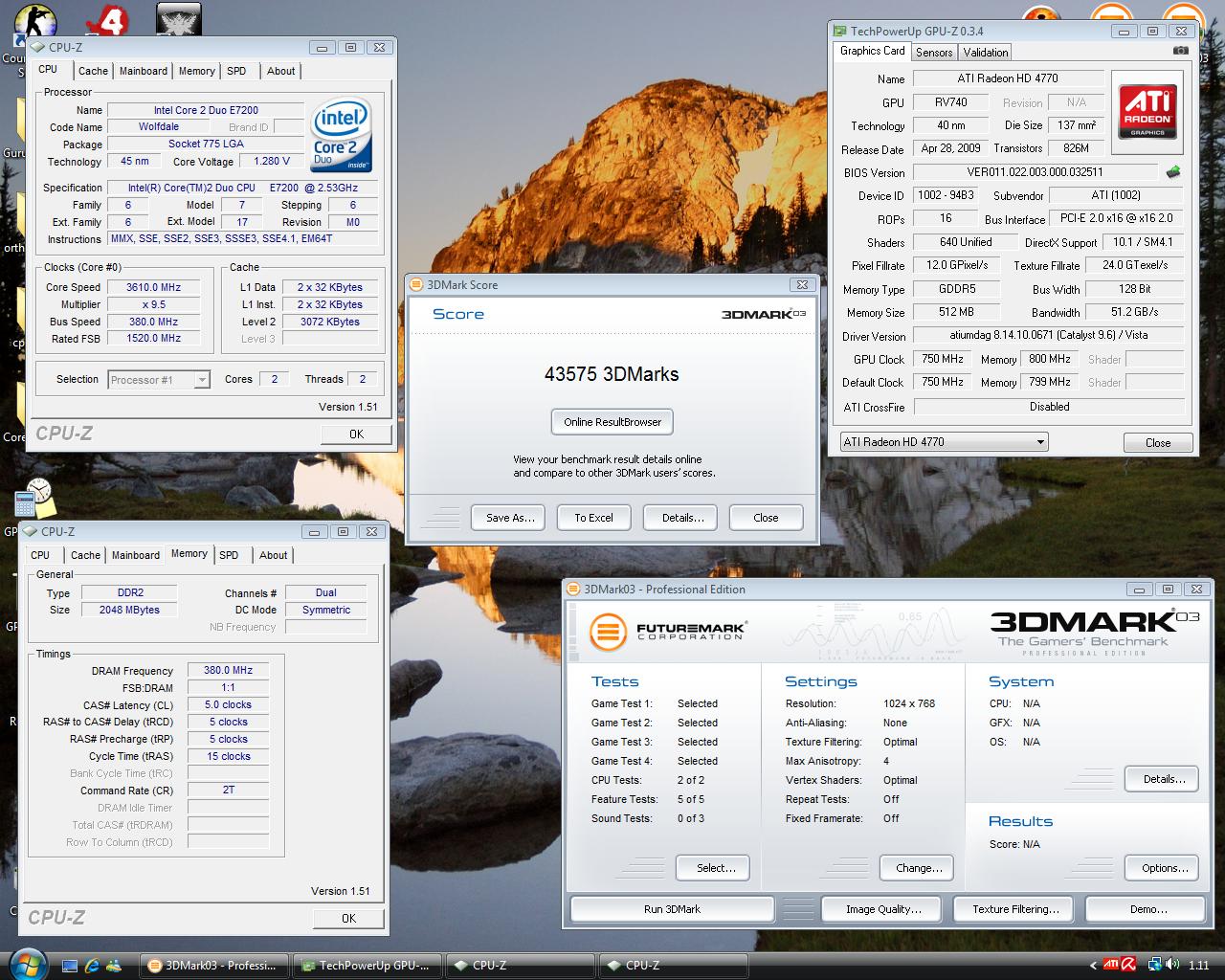Screen dimensions: 1225x980
Task: Click the 3DMark03 taskbar button
Action: click(x=212, y=965)
